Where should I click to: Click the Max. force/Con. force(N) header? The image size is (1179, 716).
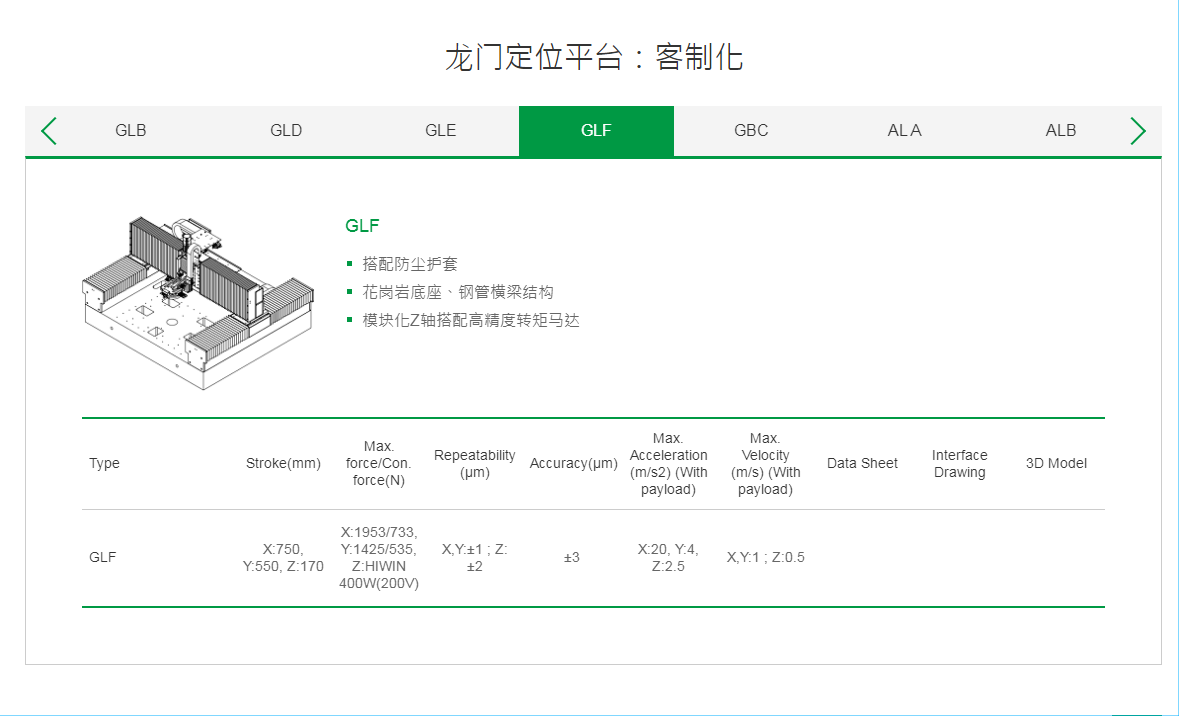click(x=378, y=463)
